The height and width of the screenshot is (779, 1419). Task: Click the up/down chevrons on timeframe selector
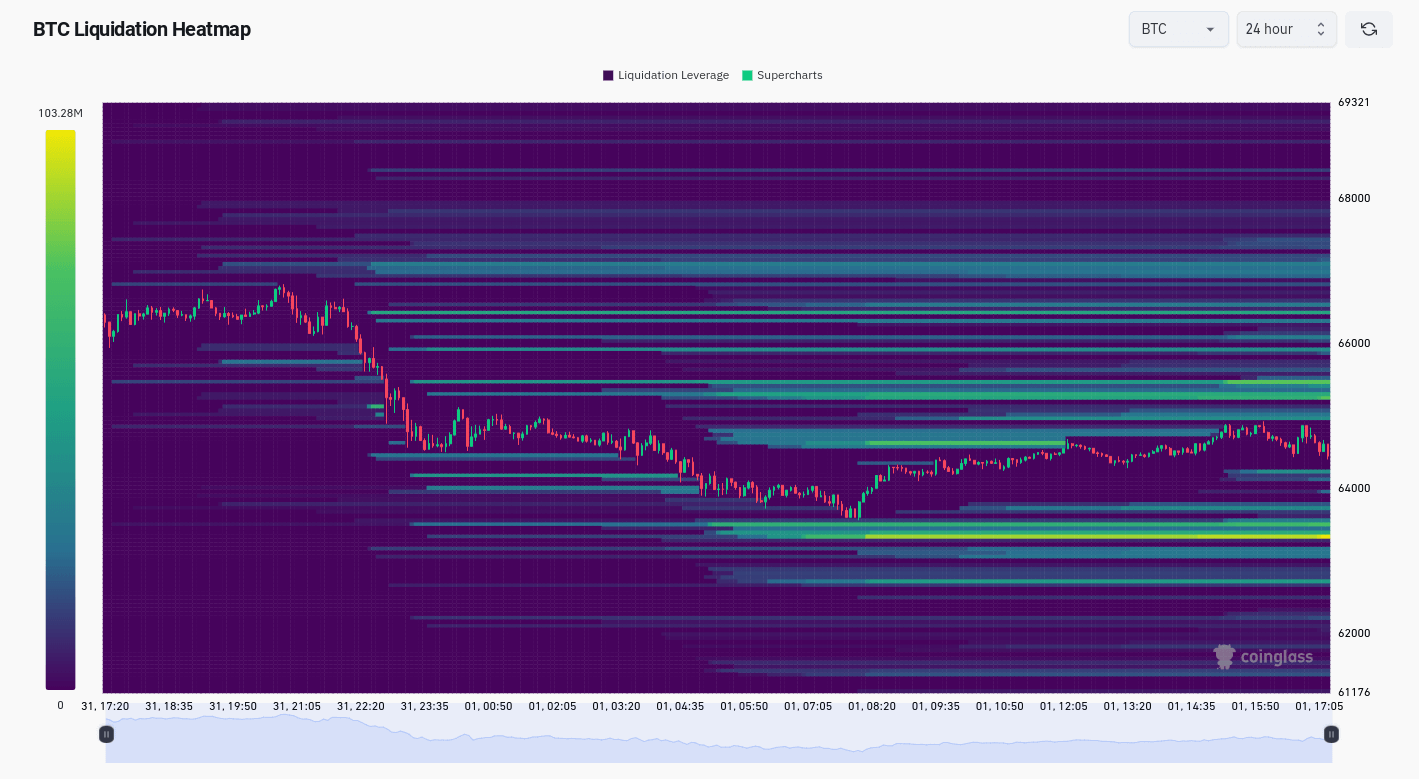[1320, 29]
